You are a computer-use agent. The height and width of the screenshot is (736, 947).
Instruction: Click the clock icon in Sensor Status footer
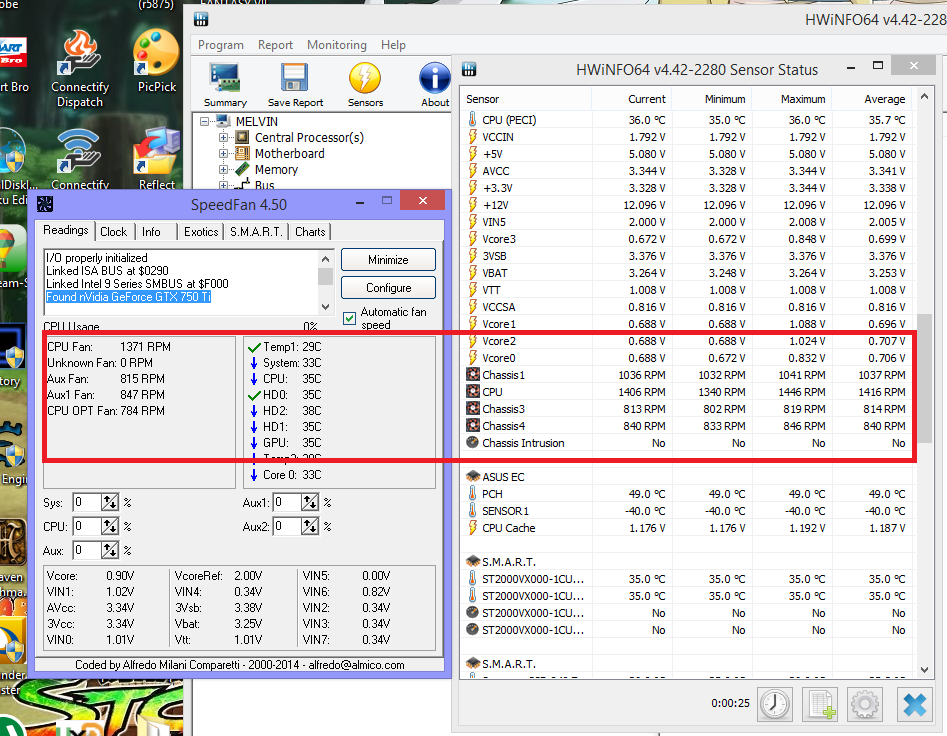pos(774,703)
